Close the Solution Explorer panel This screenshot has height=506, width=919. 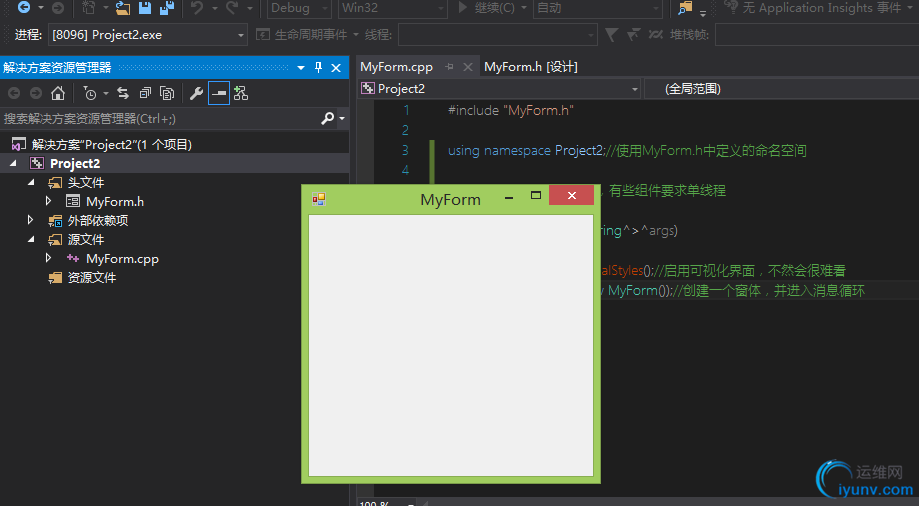coord(336,67)
